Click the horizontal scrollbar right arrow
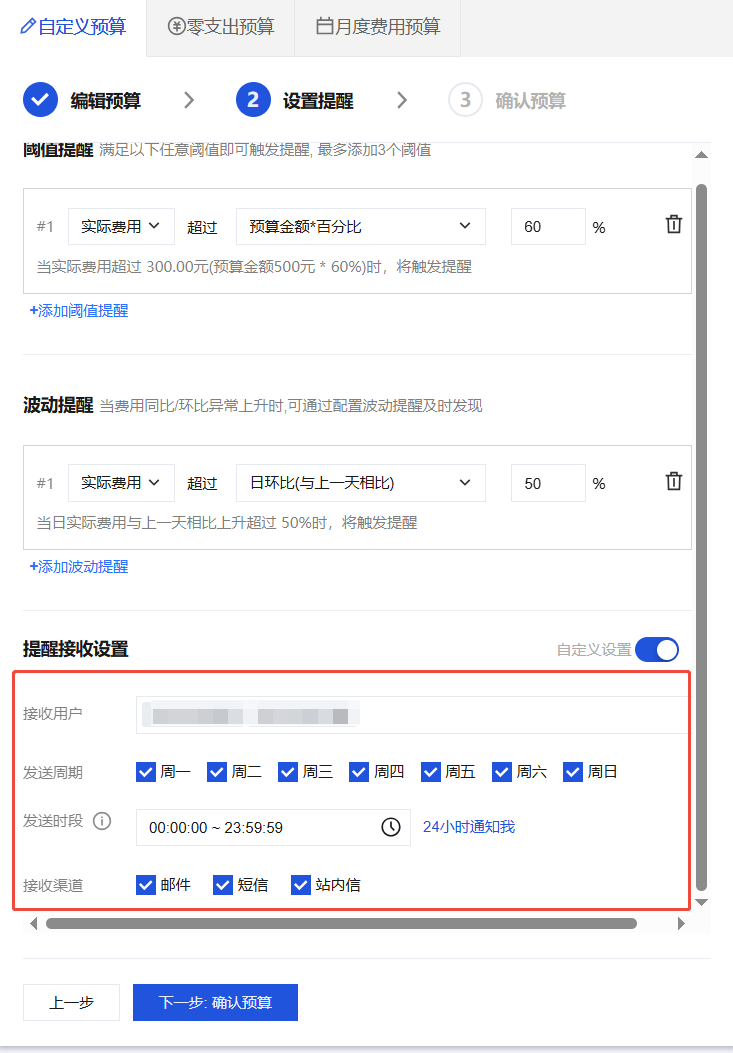Screen dimensions: 733x1053 tap(681, 923)
